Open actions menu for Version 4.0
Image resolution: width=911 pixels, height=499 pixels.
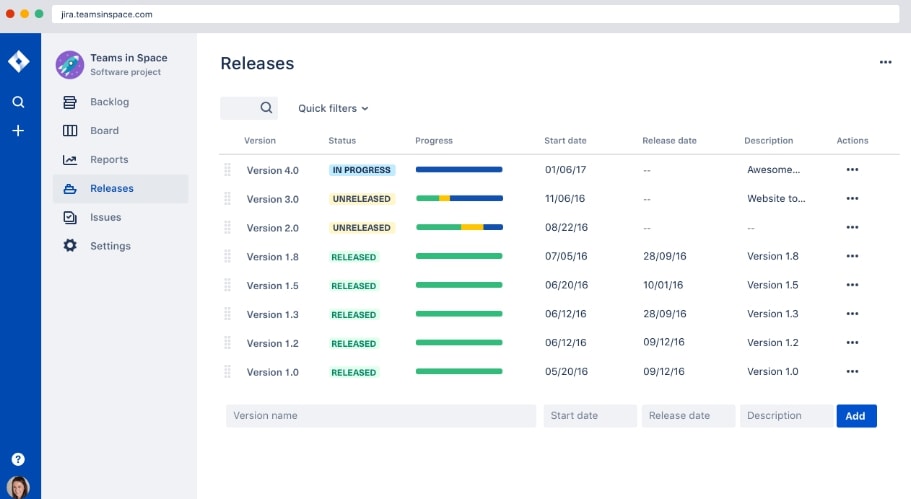[x=852, y=170]
